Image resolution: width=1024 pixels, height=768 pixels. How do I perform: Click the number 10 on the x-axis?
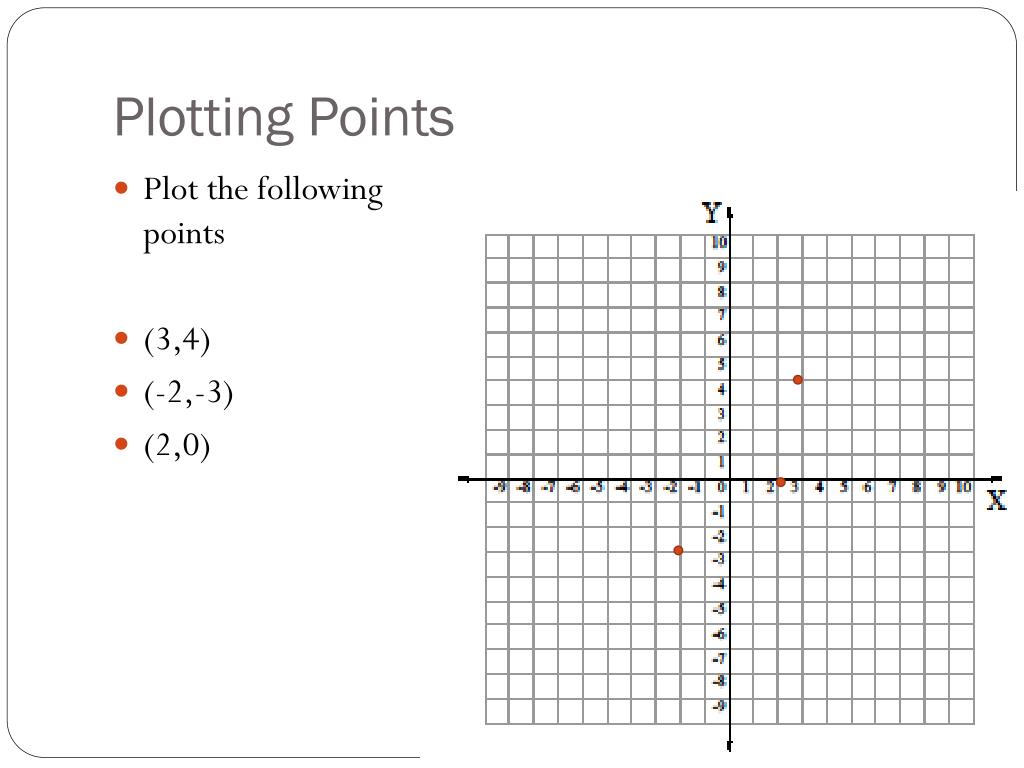962,487
